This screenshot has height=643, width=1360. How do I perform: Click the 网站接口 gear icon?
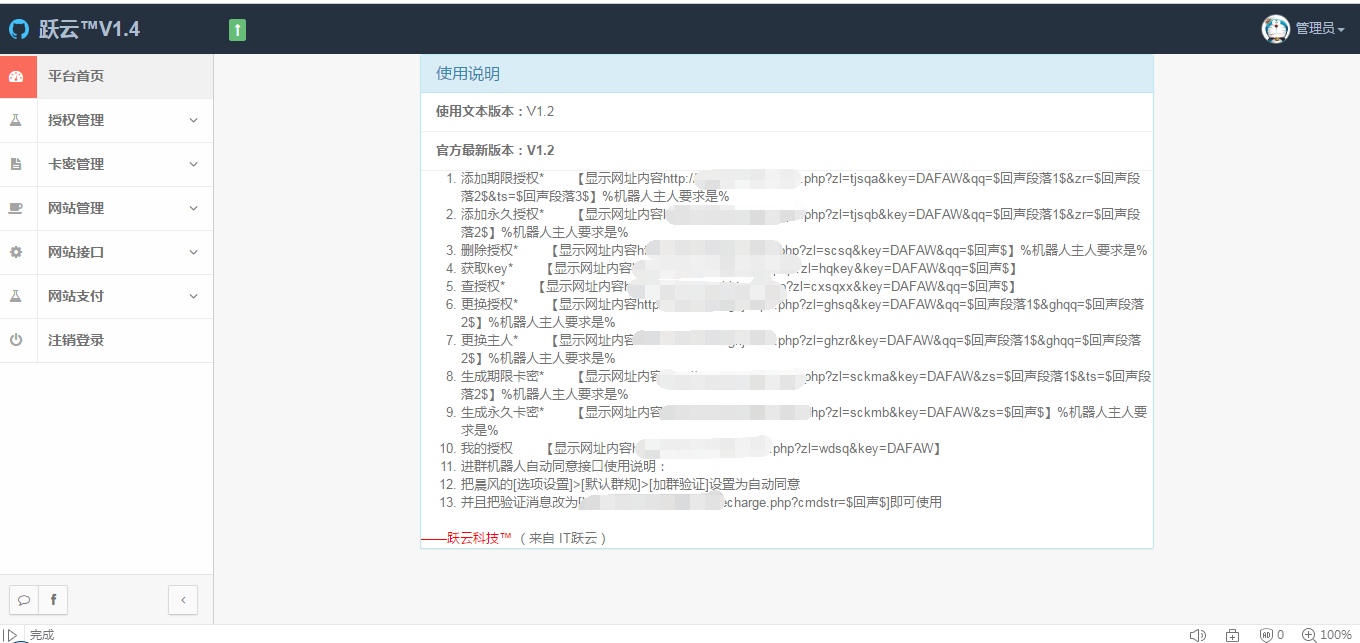(x=18, y=252)
